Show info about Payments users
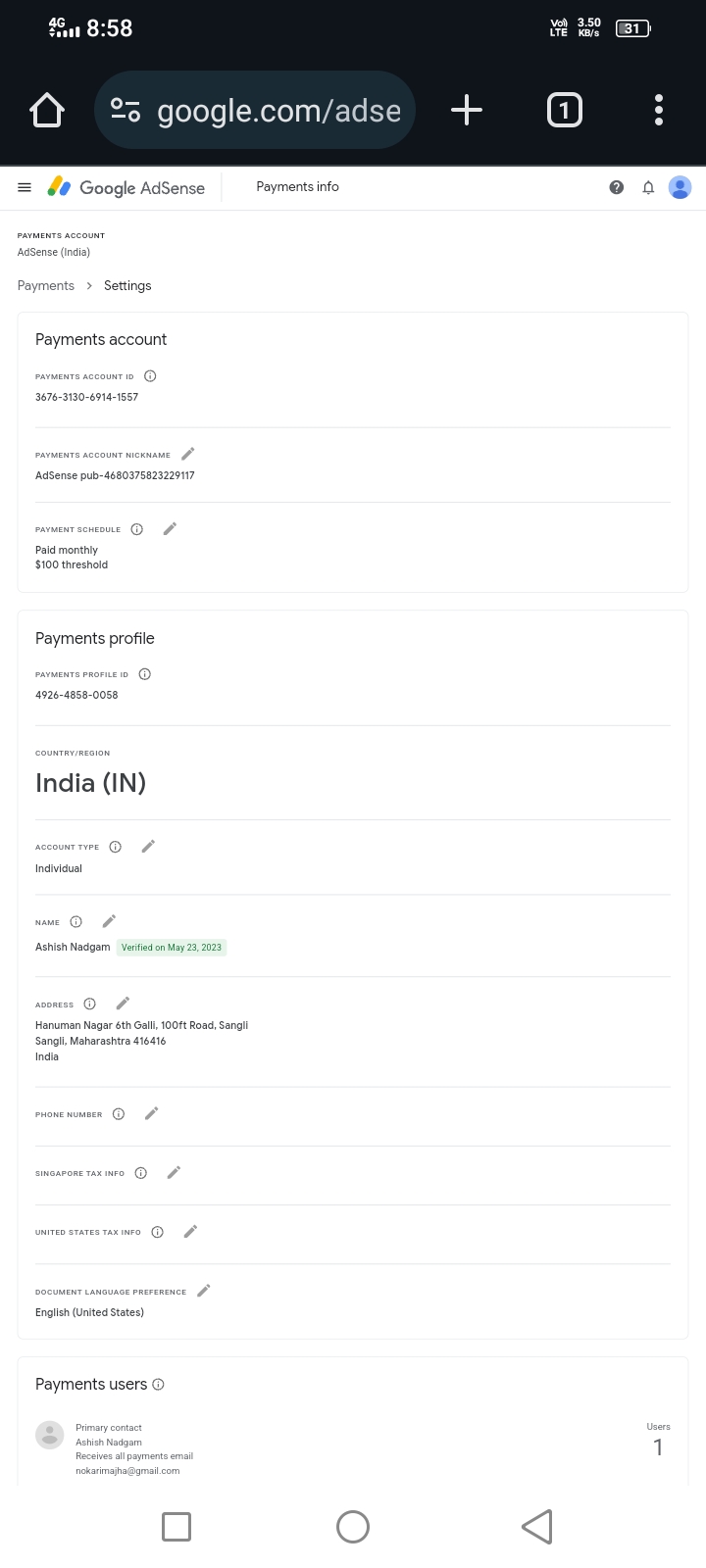 159,1385
